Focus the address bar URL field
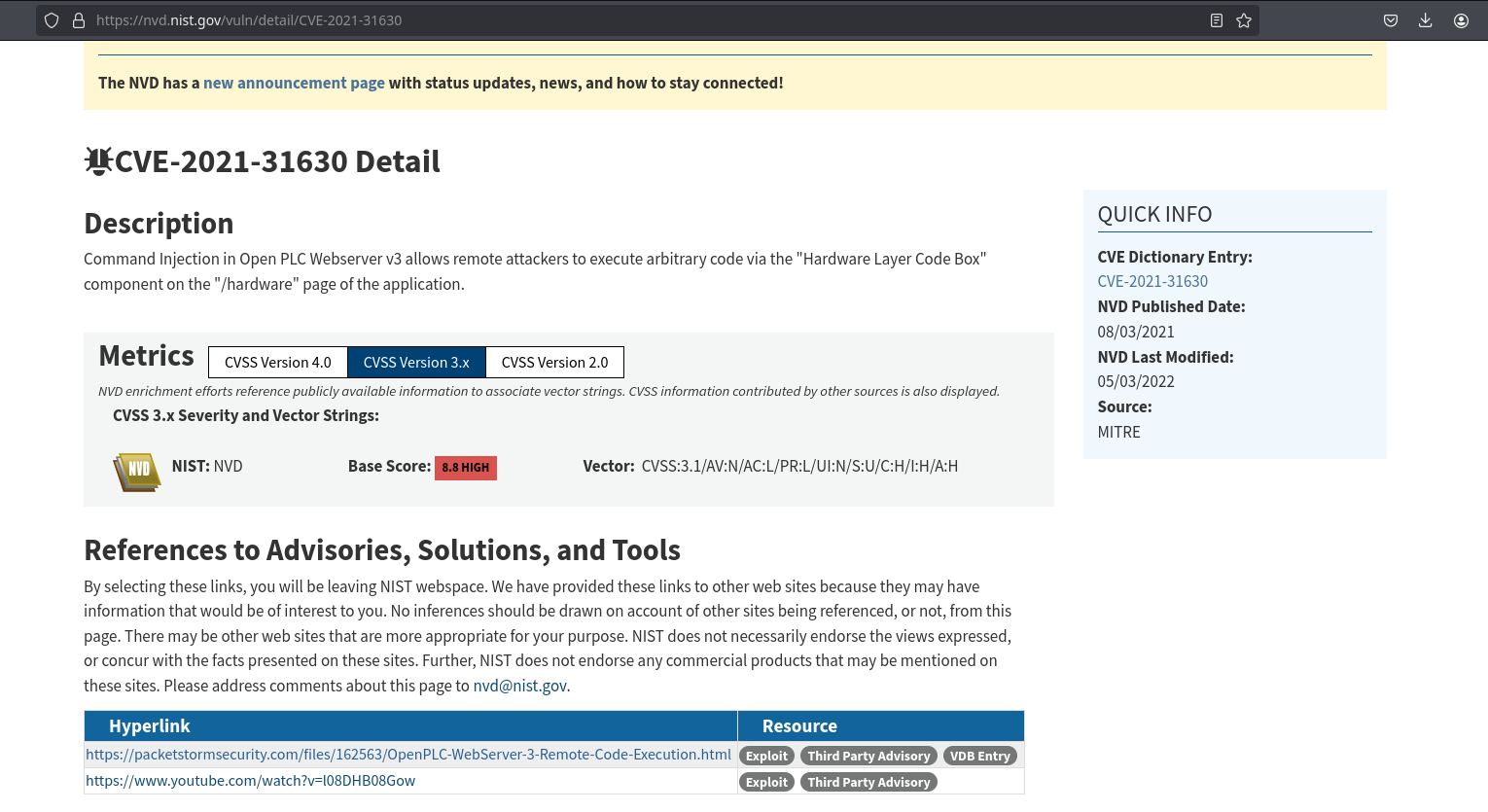Screen dimensions: 1488x812 tap(647, 20)
